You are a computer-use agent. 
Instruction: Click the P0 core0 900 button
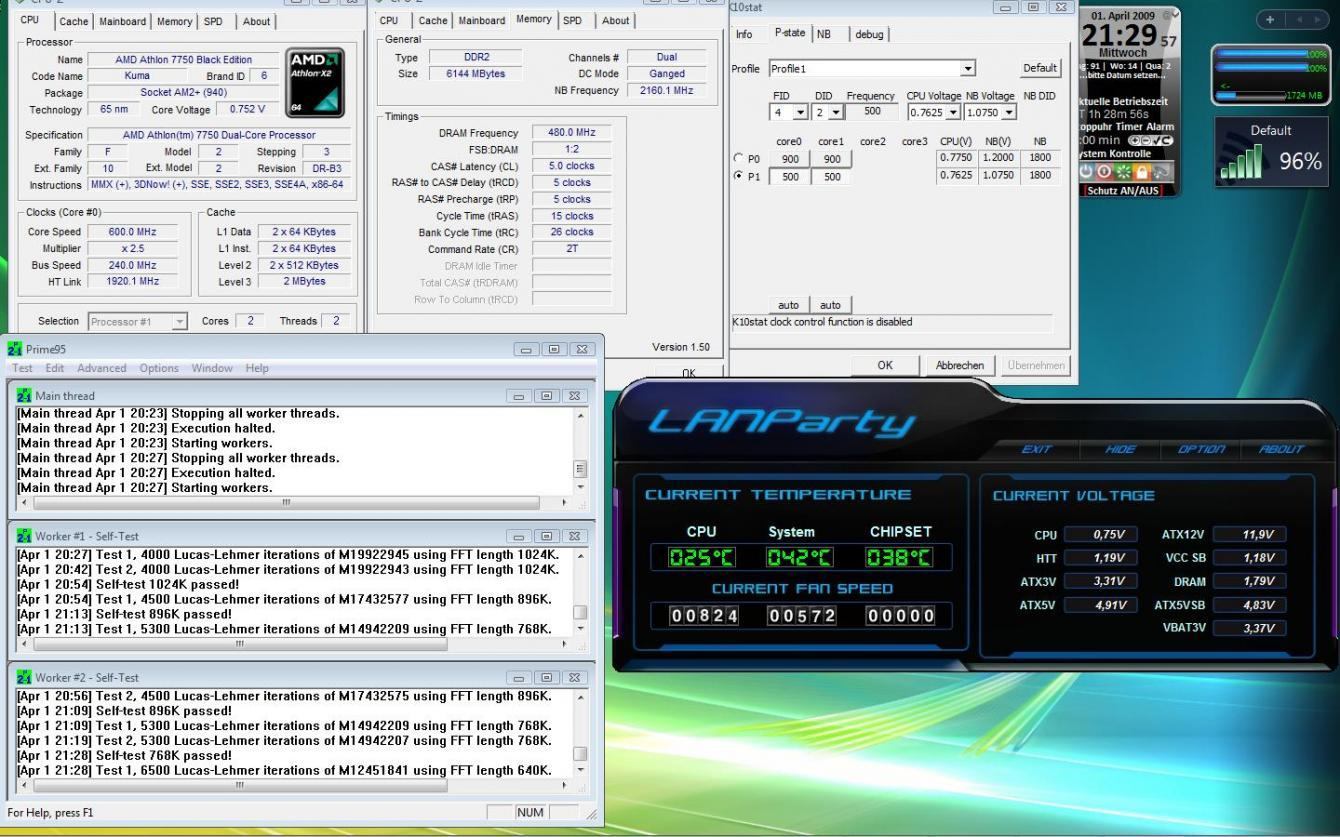coord(788,158)
